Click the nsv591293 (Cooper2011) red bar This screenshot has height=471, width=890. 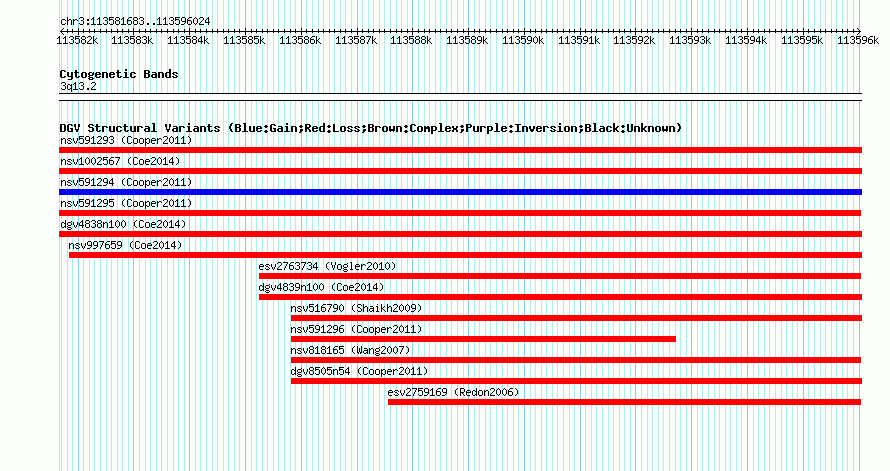(x=460, y=150)
